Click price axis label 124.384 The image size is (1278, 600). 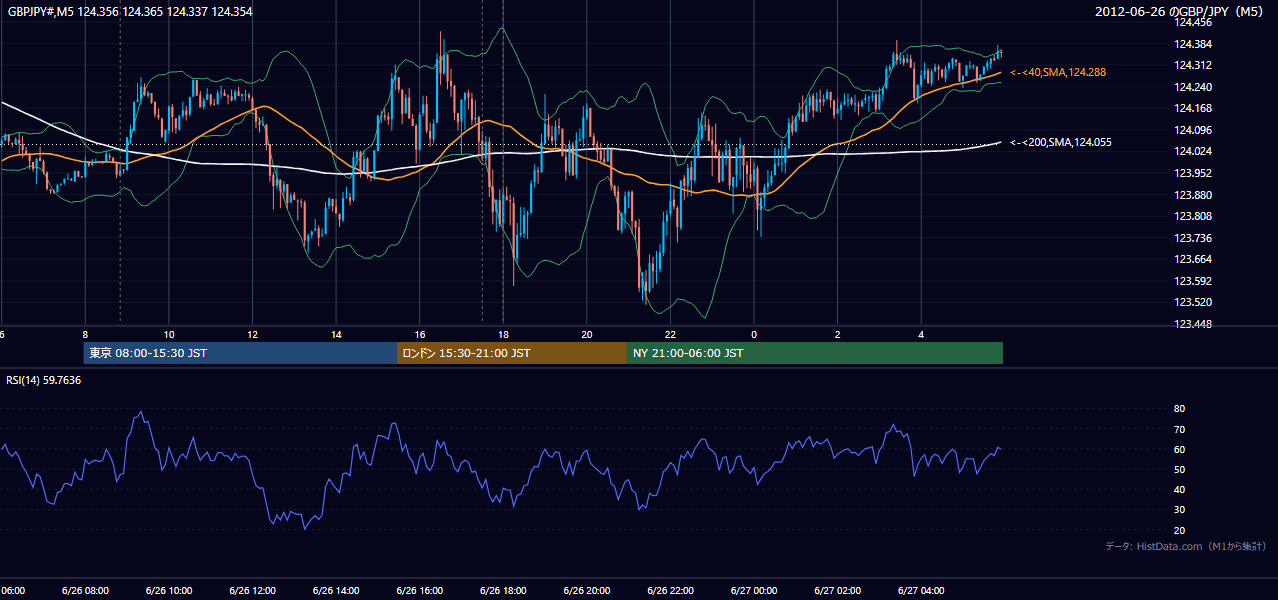(x=1194, y=44)
